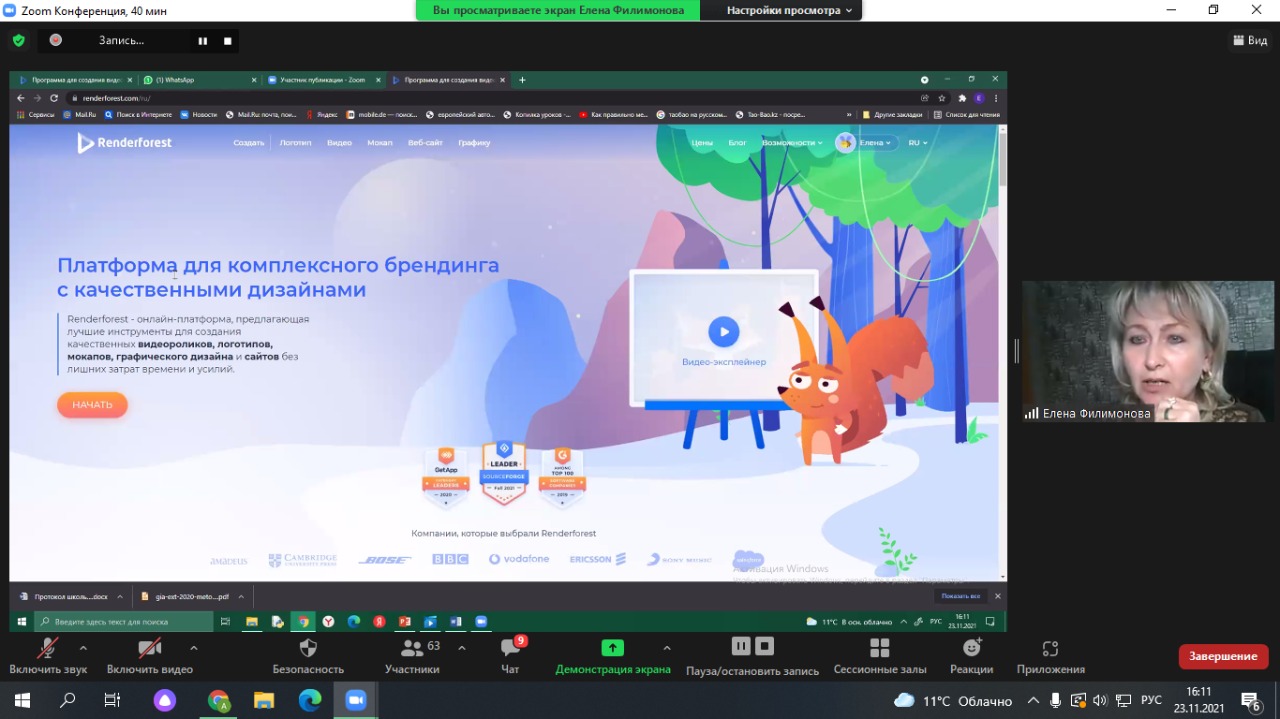Open the Настройки просмотра dropdown

tap(790, 10)
